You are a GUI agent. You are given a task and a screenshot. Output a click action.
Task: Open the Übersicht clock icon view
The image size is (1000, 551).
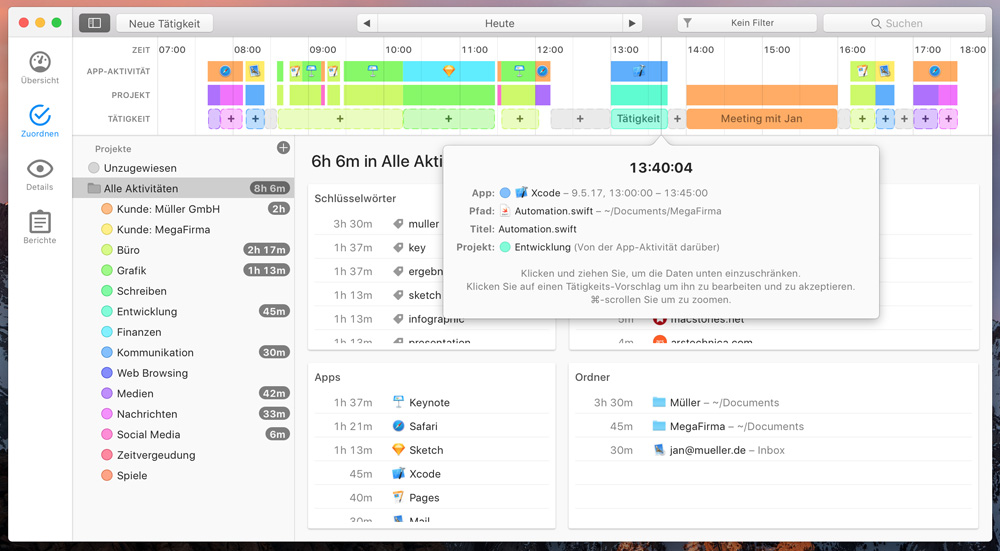tap(40, 68)
